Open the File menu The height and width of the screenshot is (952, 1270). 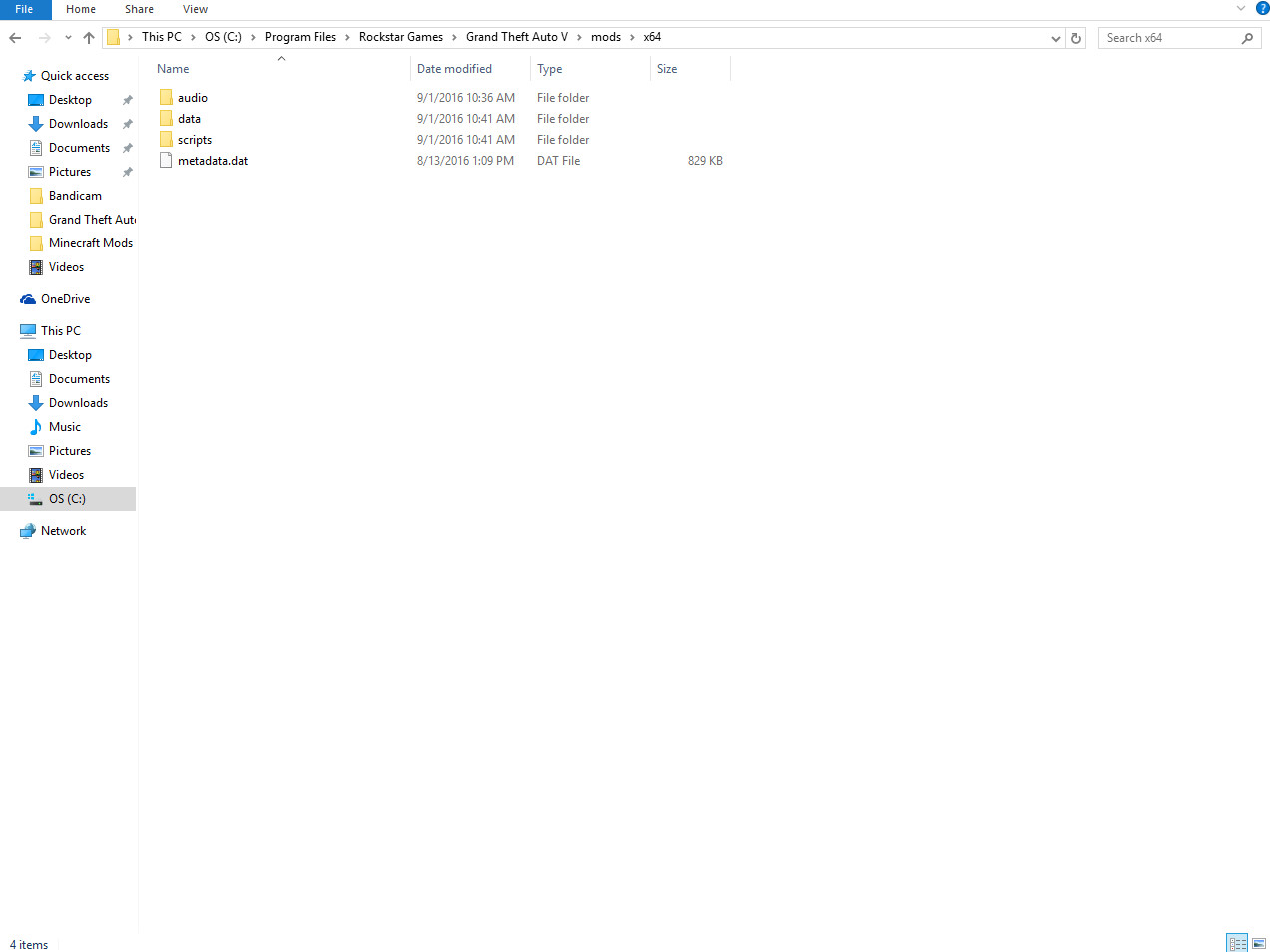point(24,9)
